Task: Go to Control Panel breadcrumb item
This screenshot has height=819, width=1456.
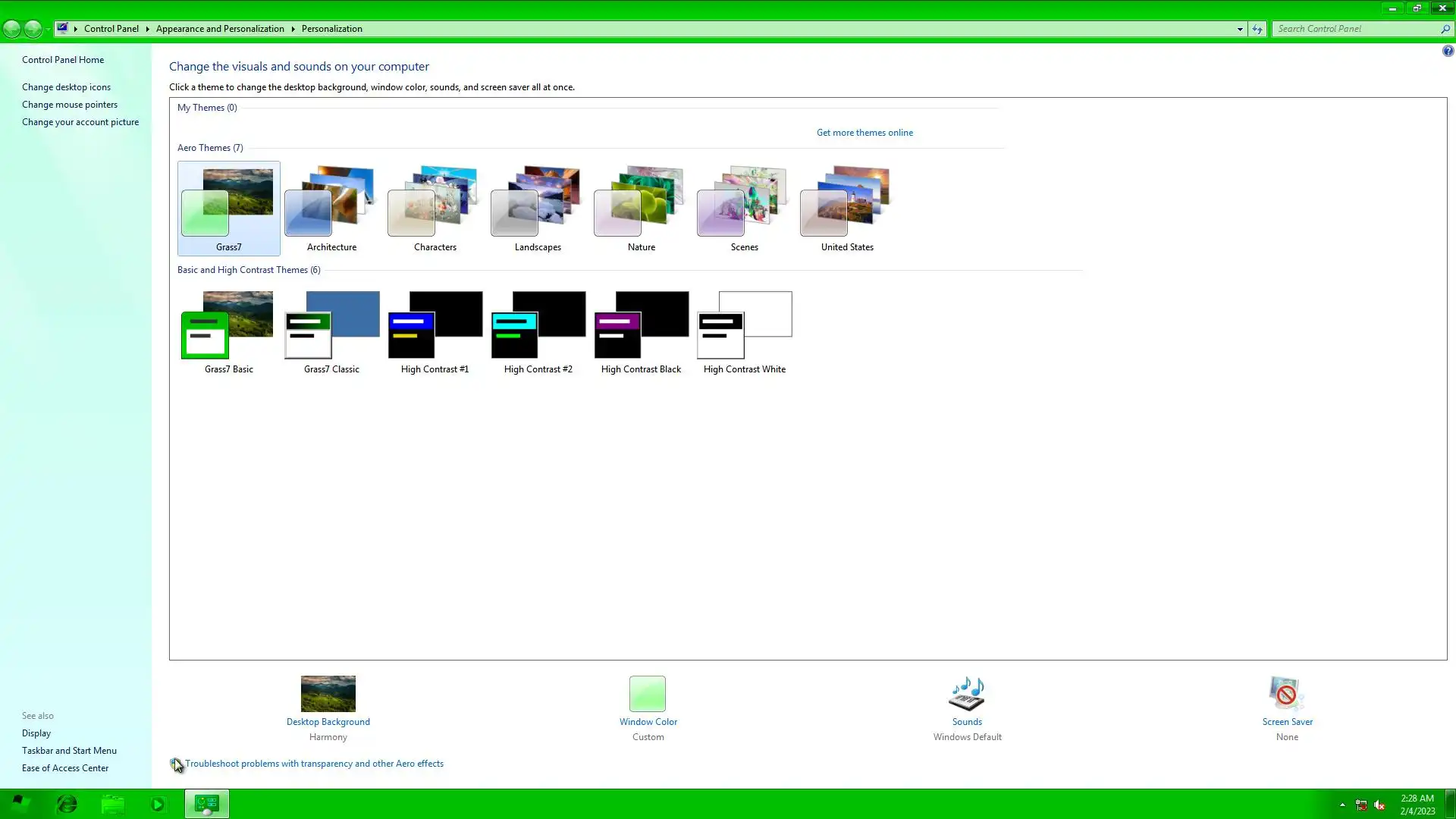Action: pyautogui.click(x=111, y=29)
